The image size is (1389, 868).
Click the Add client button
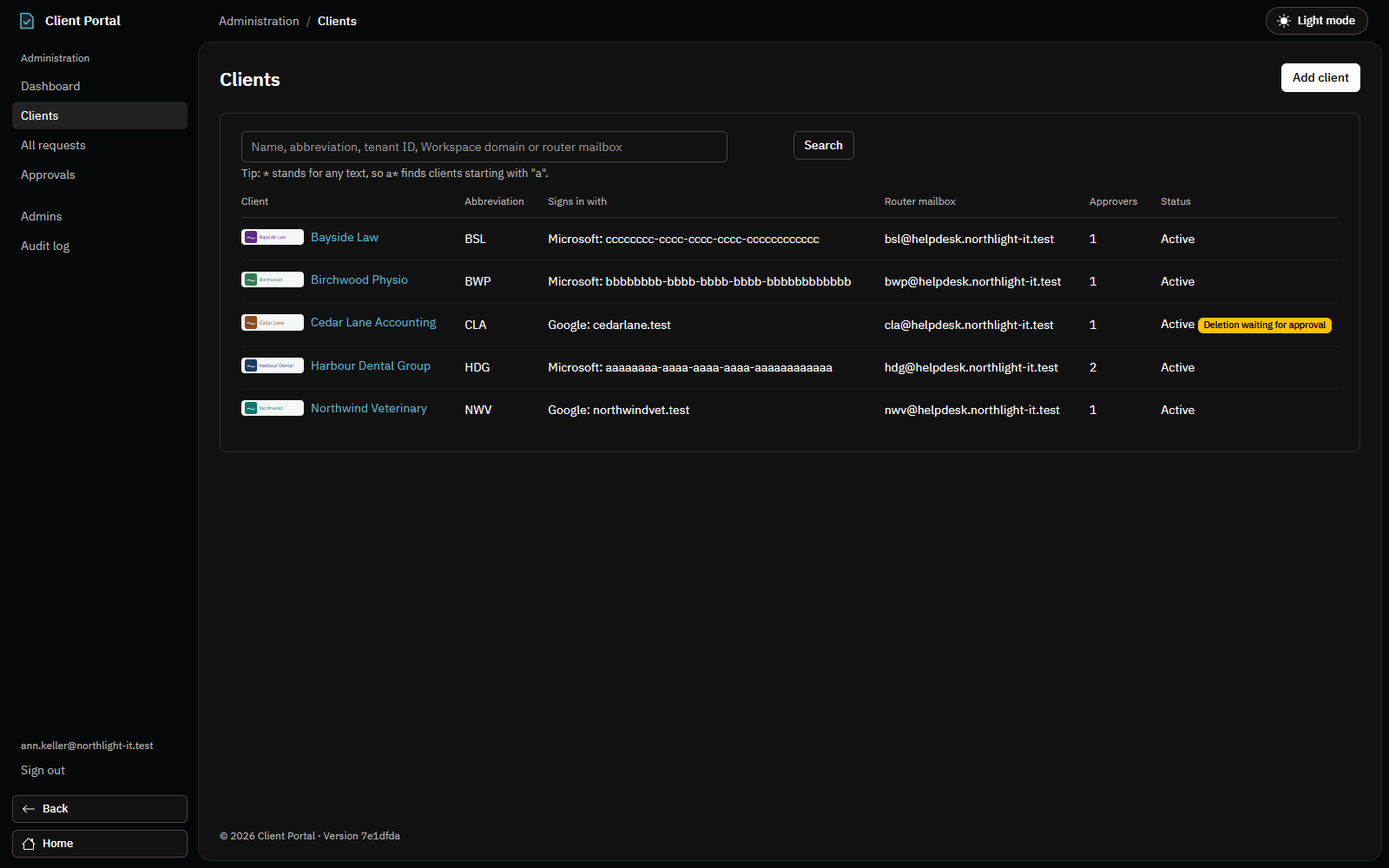tap(1320, 77)
